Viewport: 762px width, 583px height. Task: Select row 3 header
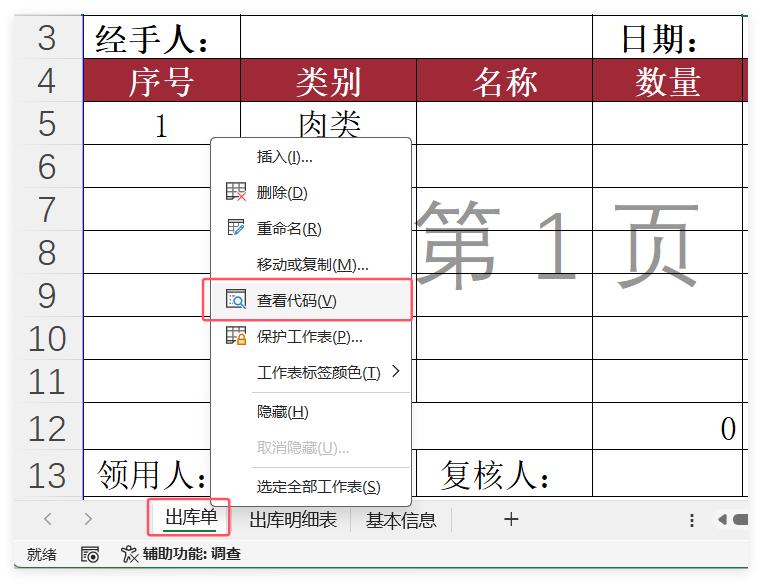coord(47,37)
